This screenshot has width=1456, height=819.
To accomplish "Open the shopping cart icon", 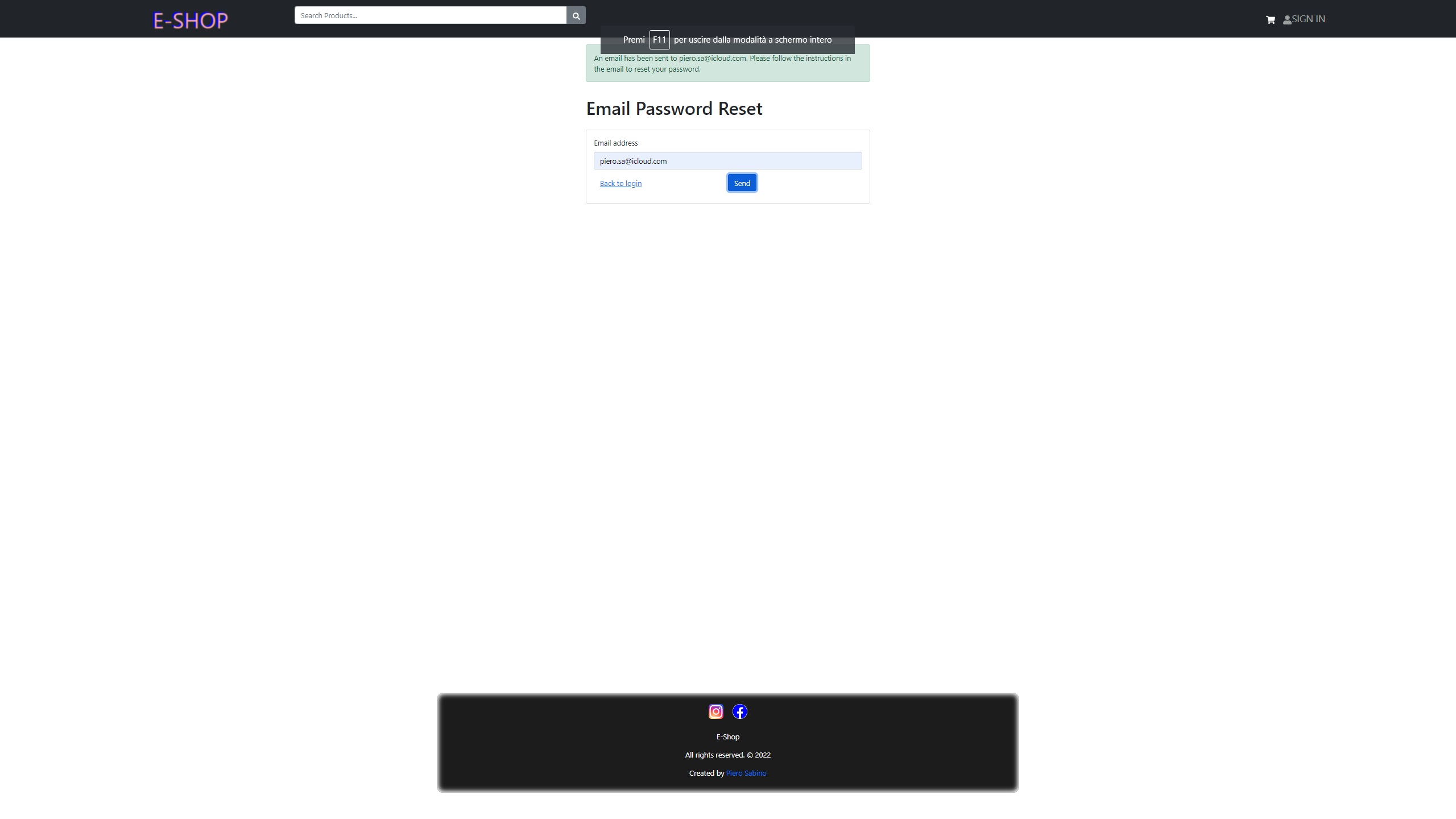I will (1270, 20).
